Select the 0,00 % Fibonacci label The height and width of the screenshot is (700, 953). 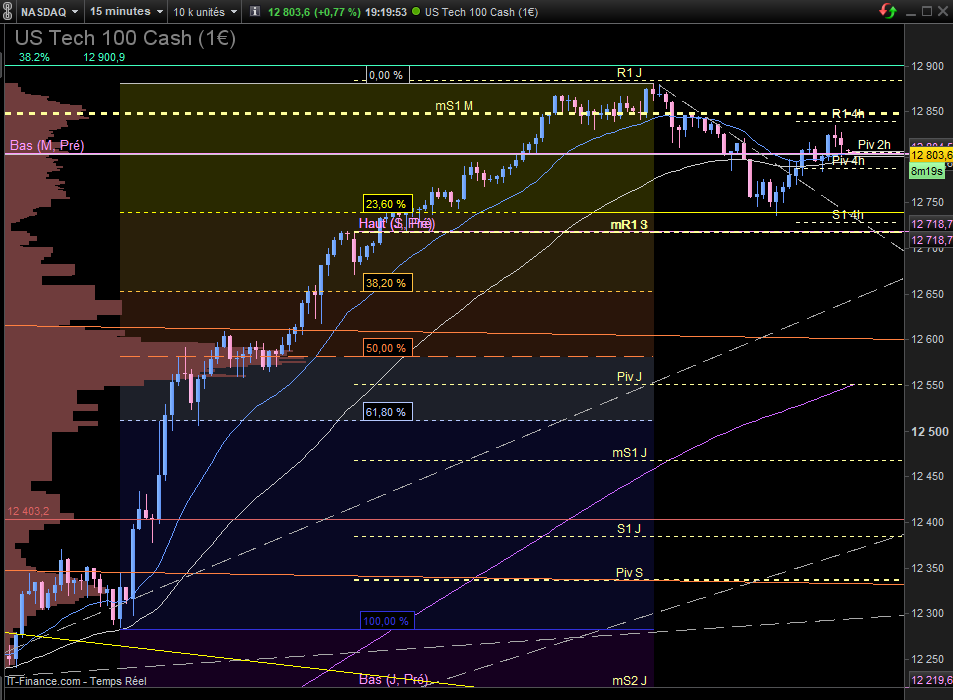pos(388,75)
